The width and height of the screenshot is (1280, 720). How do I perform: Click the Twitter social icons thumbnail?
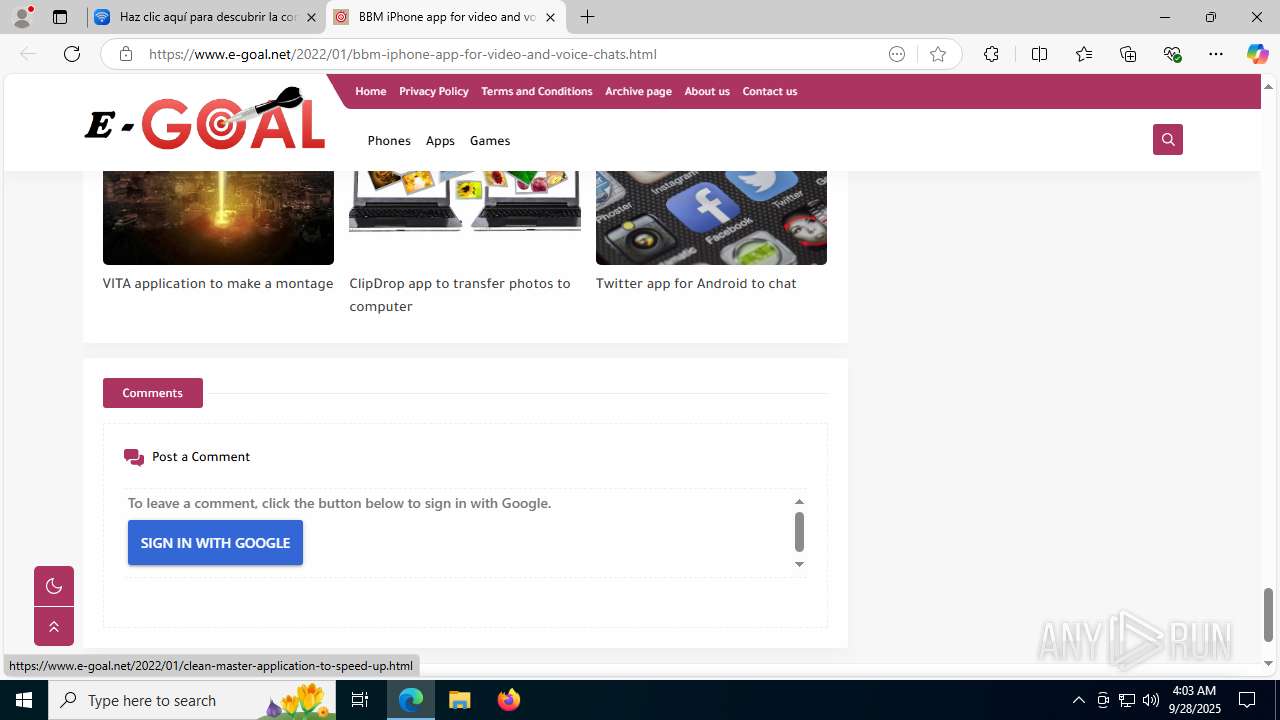click(711, 217)
